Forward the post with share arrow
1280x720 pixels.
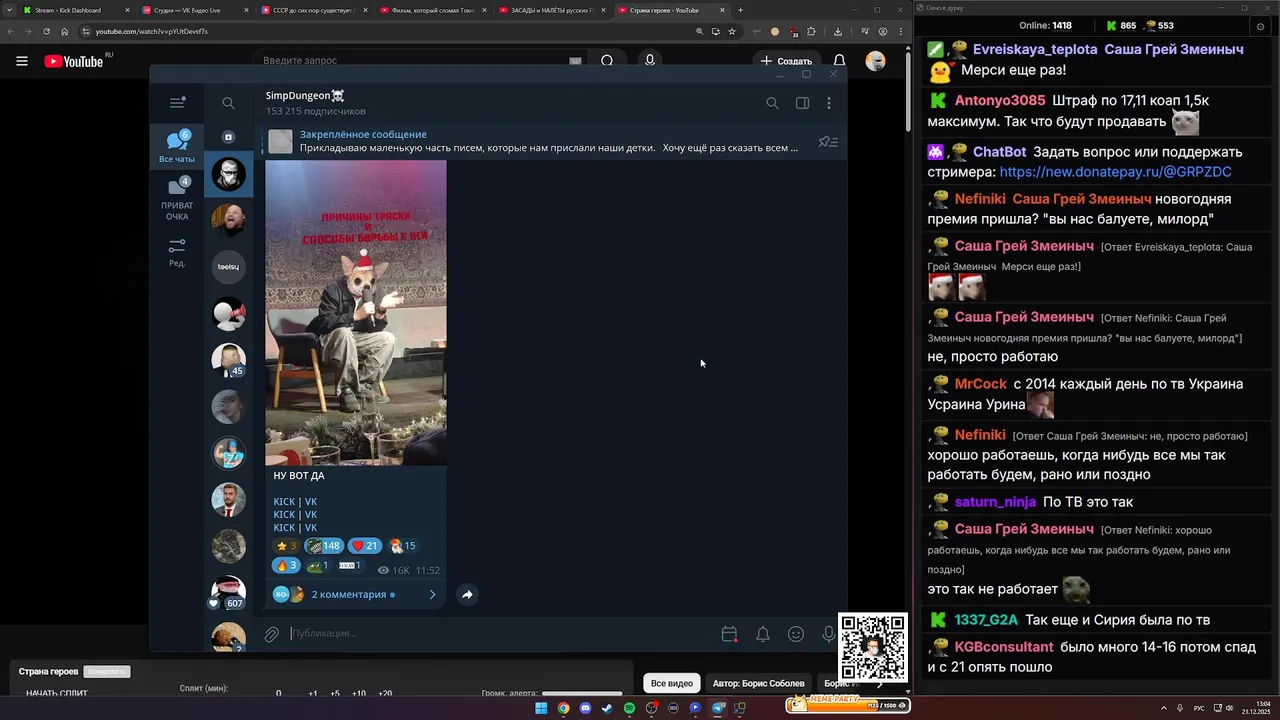[x=467, y=594]
